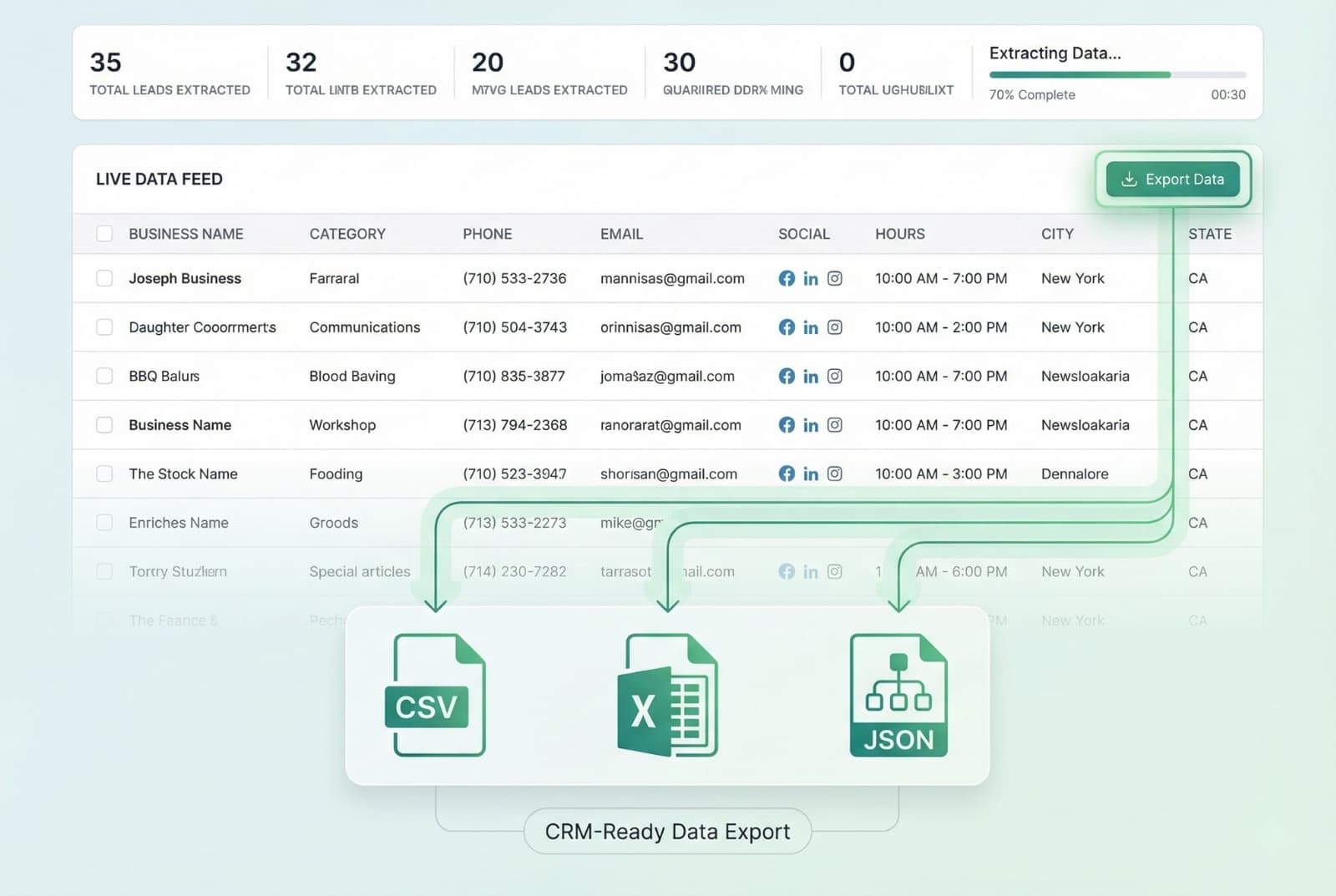Viewport: 1336px width, 896px height.
Task: Click the Total Leads Extracted stat card
Action: point(170,73)
